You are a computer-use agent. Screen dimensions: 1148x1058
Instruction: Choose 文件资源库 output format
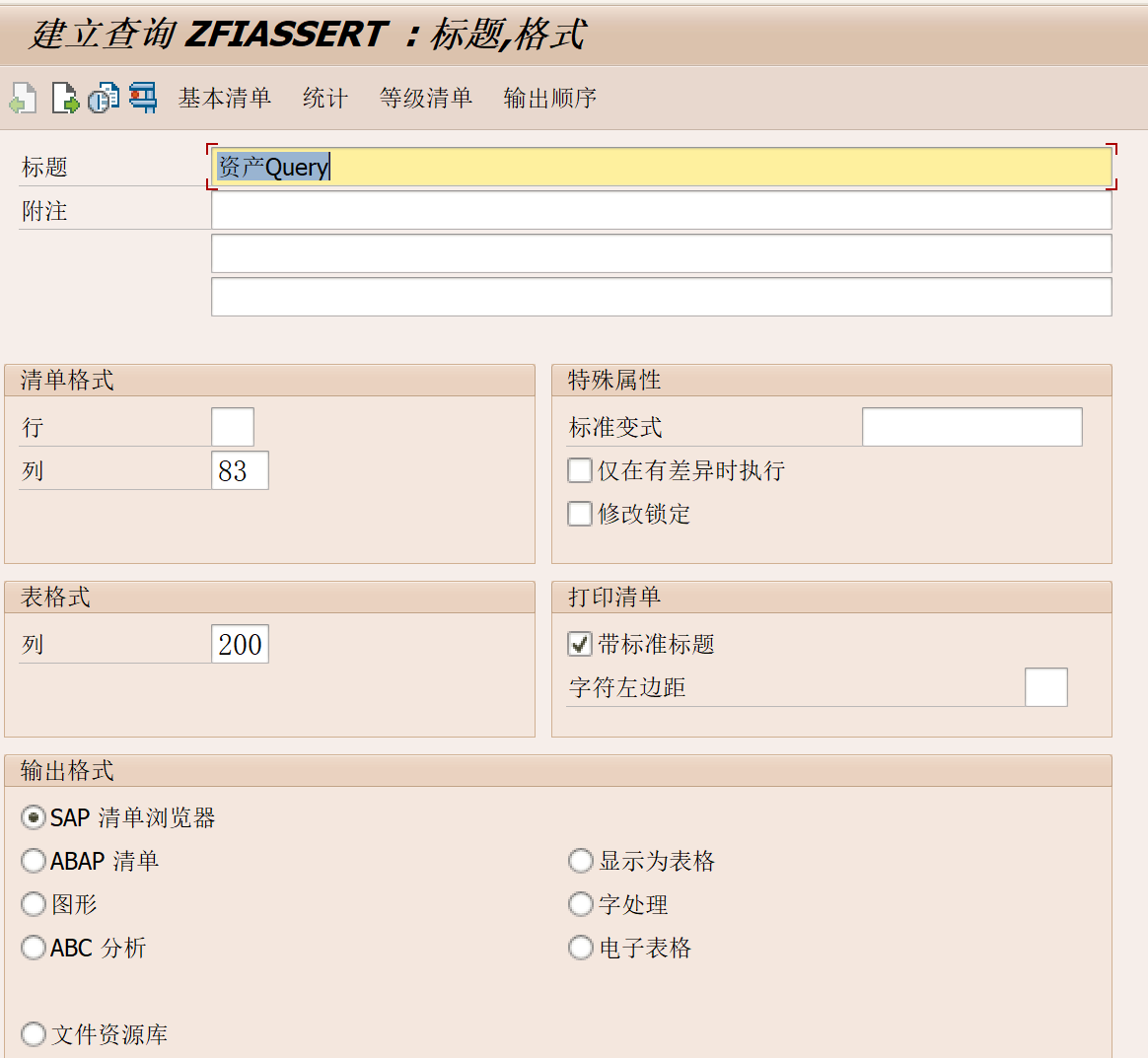coord(33,1034)
